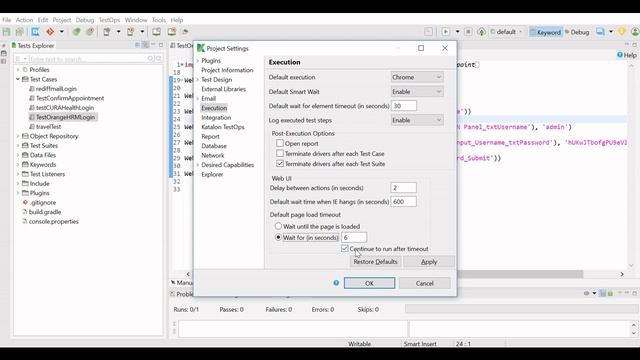The height and width of the screenshot is (360, 640).
Task: Click the Stop execution icon
Action: [468, 32]
